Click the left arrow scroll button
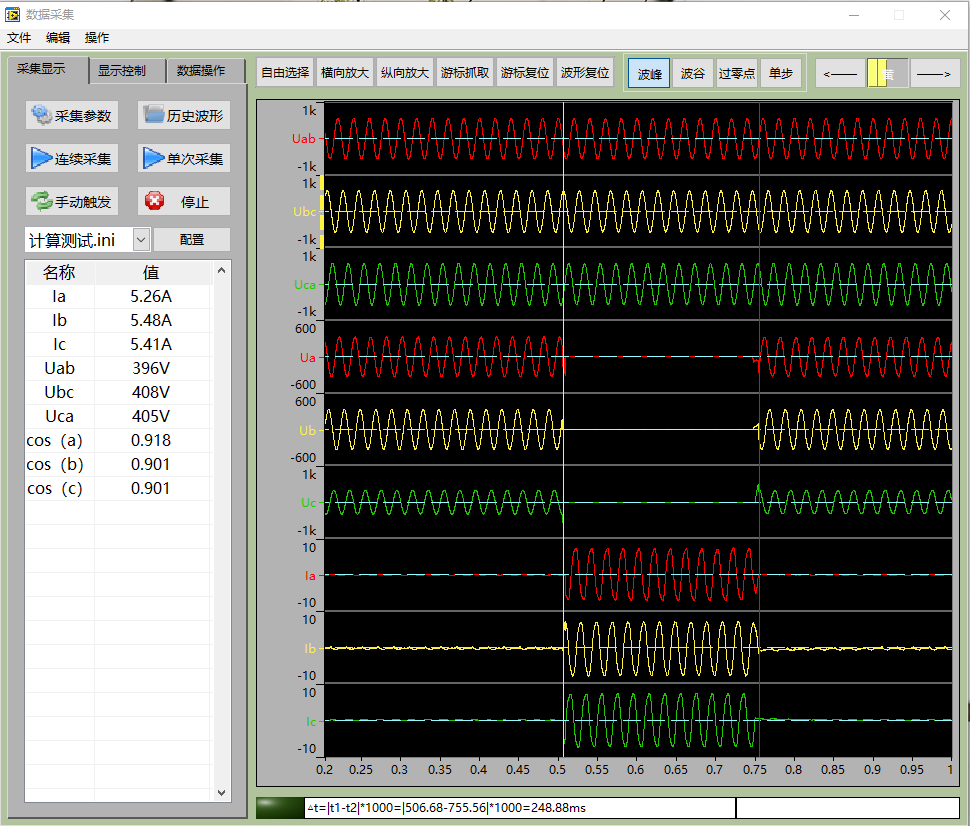Image resolution: width=970 pixels, height=826 pixels. point(840,73)
